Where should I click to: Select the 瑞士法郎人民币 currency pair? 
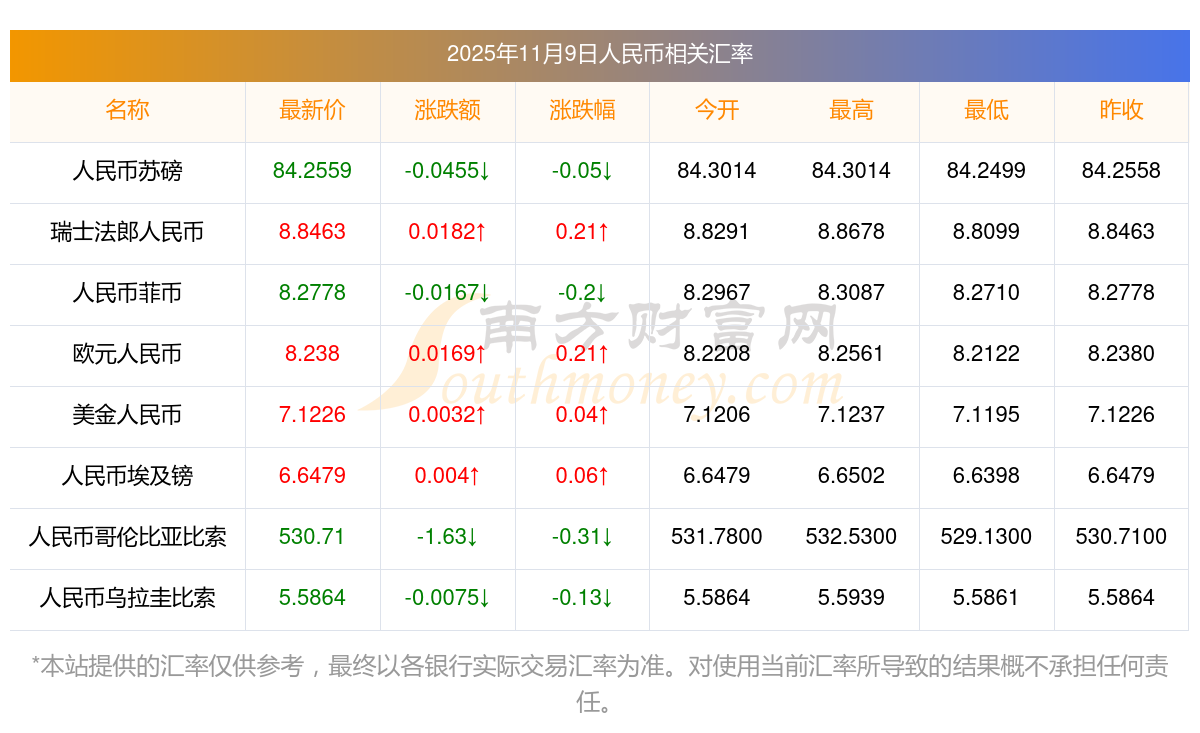pyautogui.click(x=127, y=232)
